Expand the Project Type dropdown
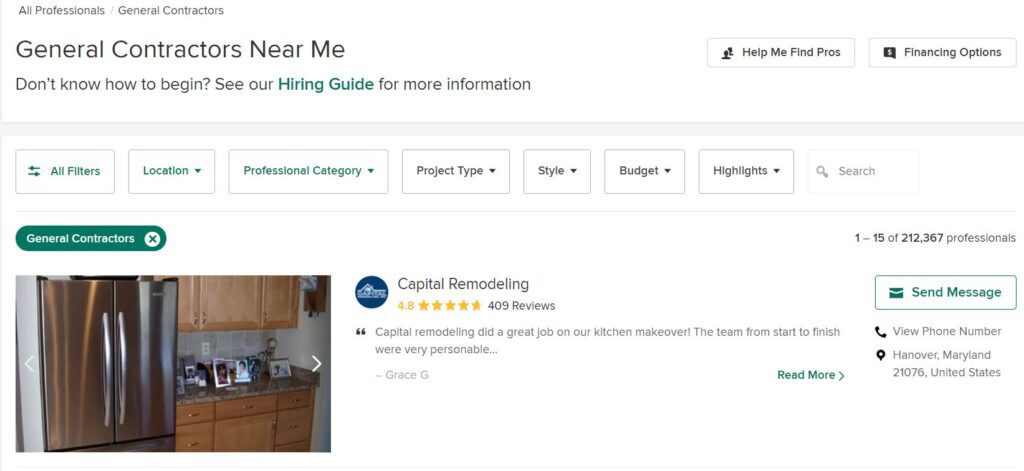This screenshot has width=1024, height=471. tap(456, 171)
